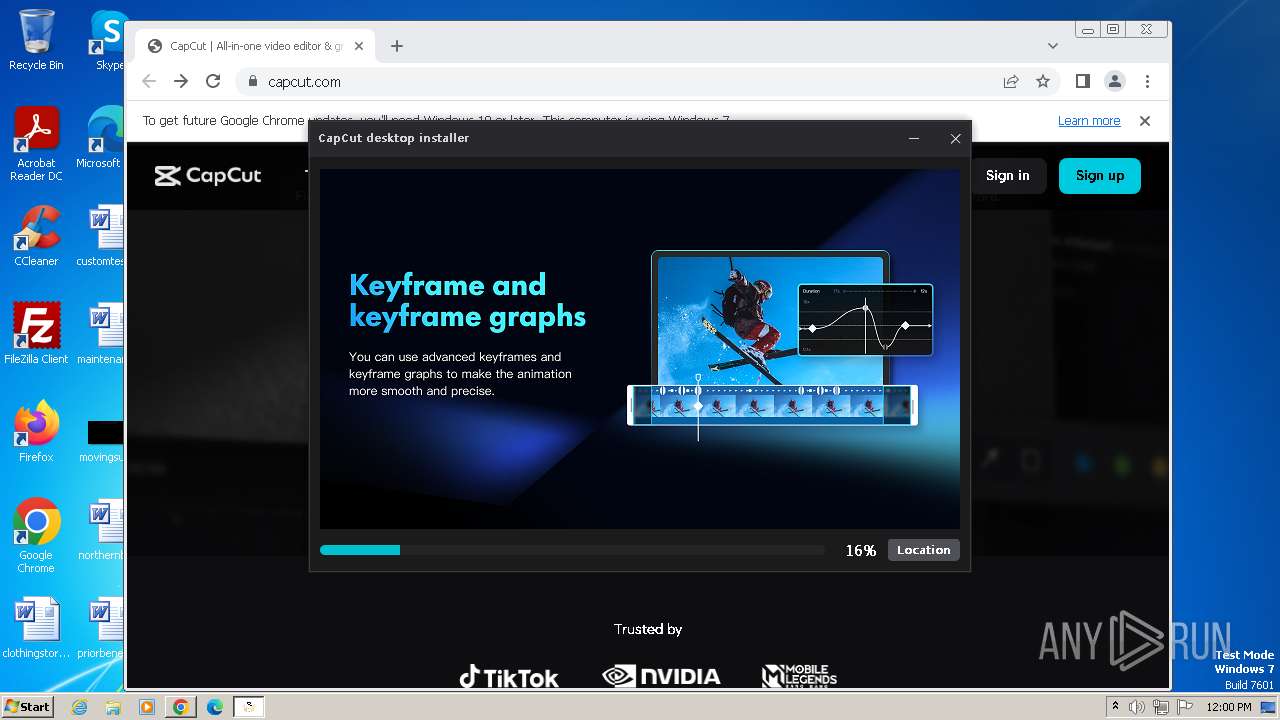Click the Location button in installer
1280x720 pixels.
(x=923, y=550)
